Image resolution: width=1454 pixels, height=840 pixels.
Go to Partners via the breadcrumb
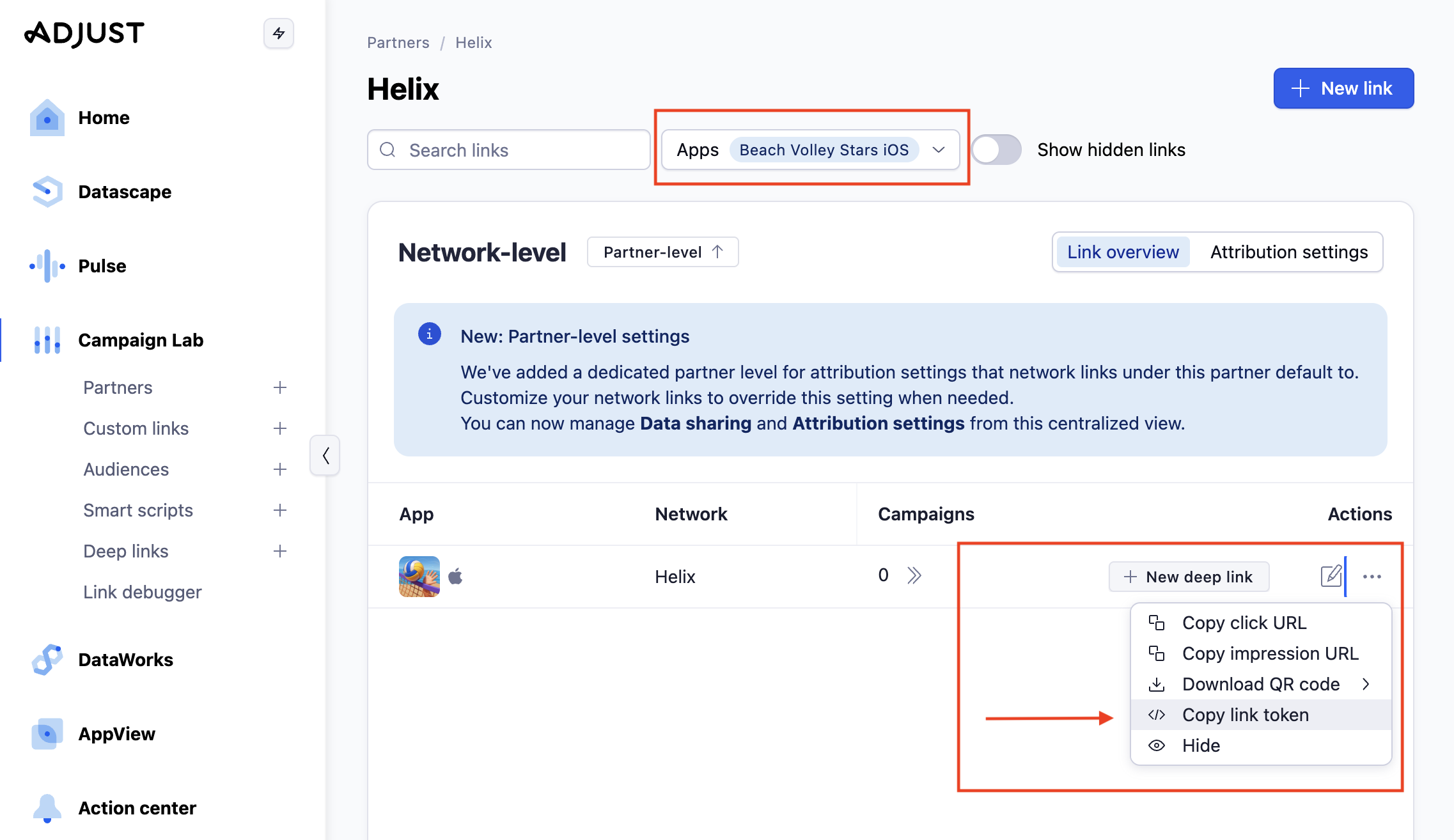pyautogui.click(x=398, y=42)
